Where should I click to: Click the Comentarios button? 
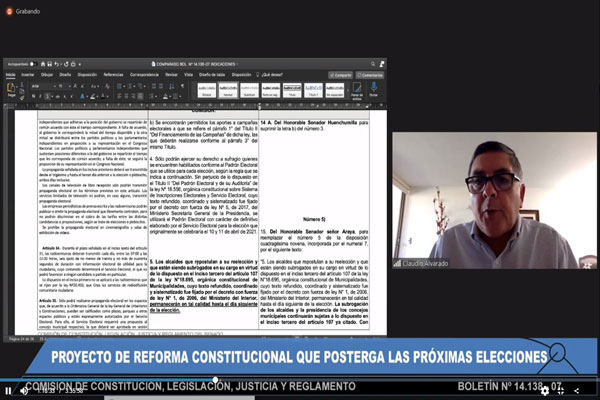371,74
